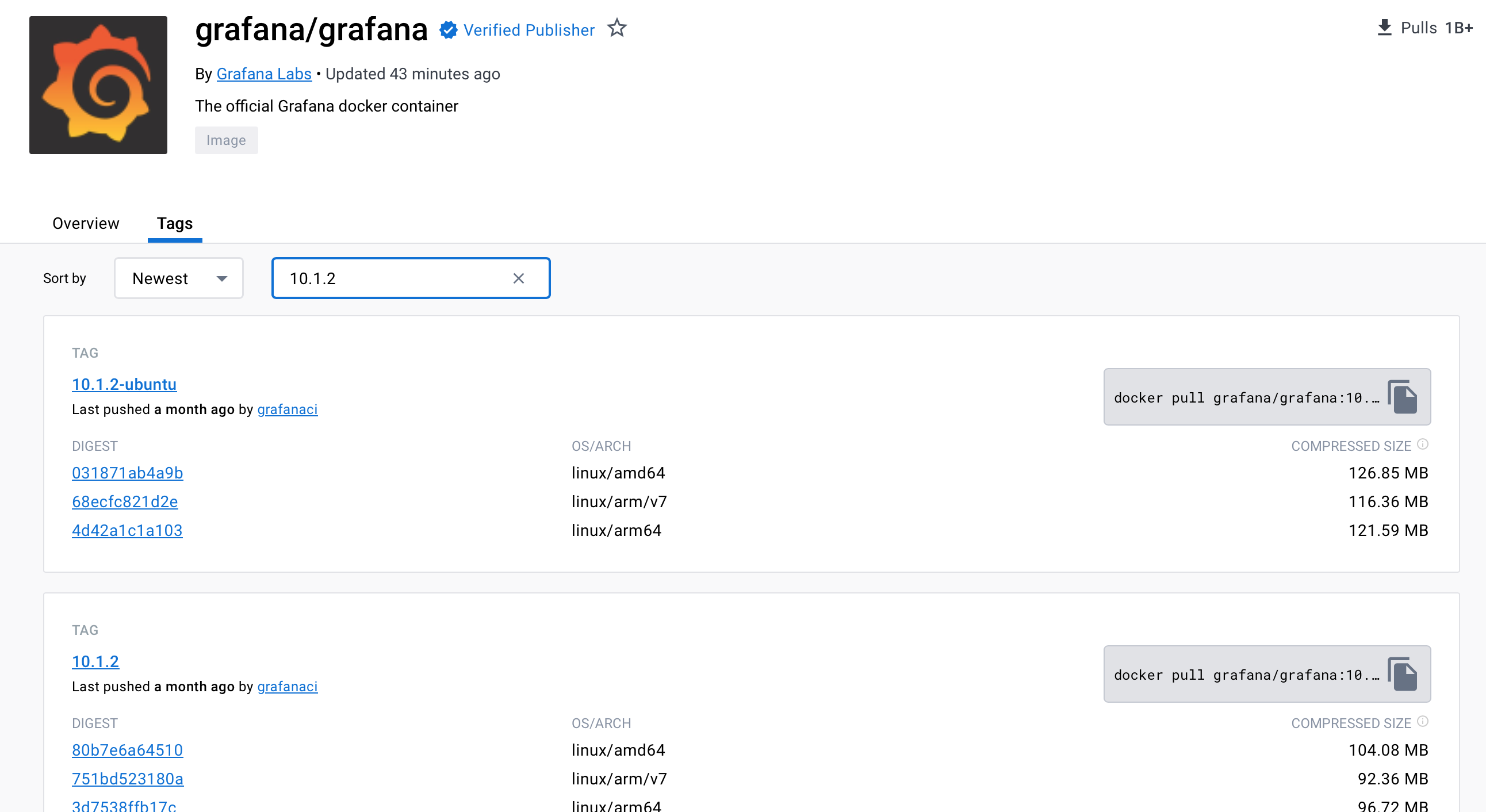Star the grafana/grafana repository
Viewport: 1486px width, 812px height.
(617, 28)
